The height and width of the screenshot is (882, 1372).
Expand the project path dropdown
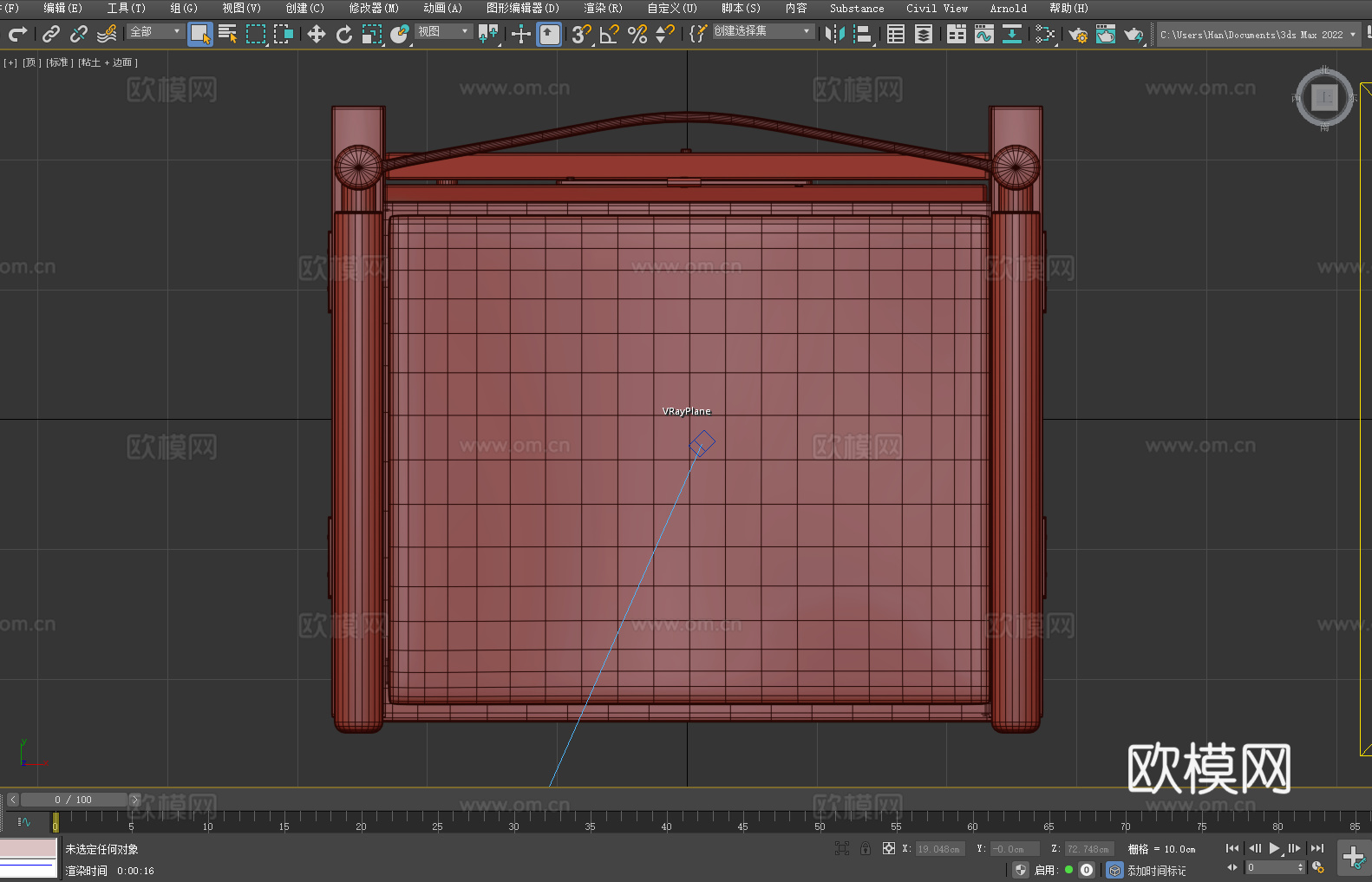(x=1352, y=35)
